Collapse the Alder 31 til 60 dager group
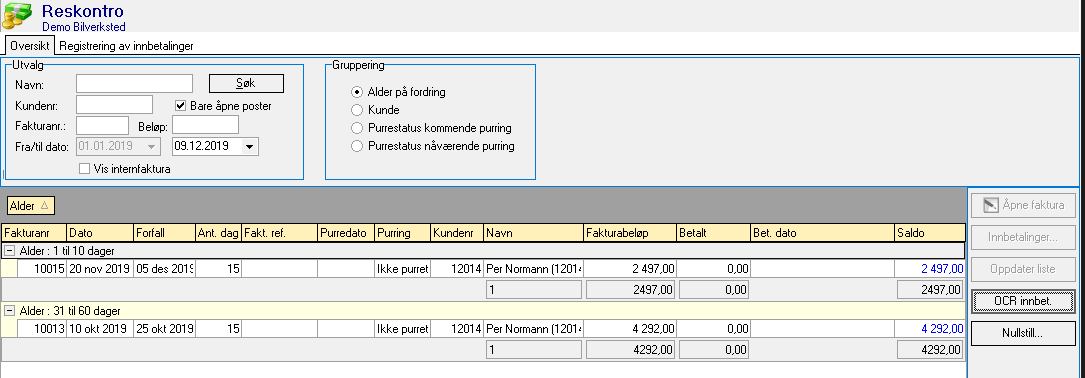This screenshot has height=378, width=1085. pos(10,311)
